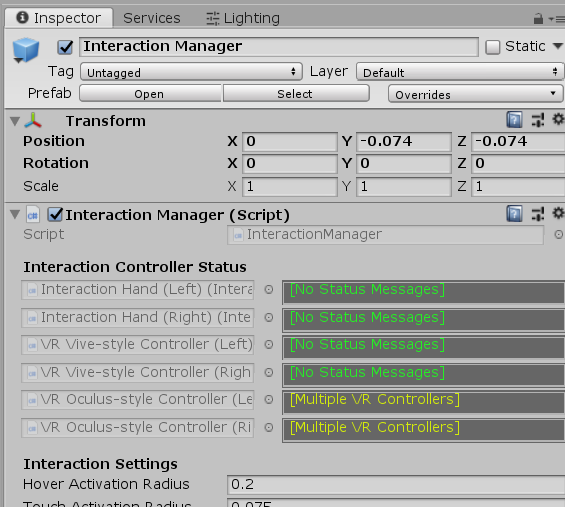
Task: Select Interaction Hand (Left) reference field
Action: pyautogui.click(x=138, y=290)
